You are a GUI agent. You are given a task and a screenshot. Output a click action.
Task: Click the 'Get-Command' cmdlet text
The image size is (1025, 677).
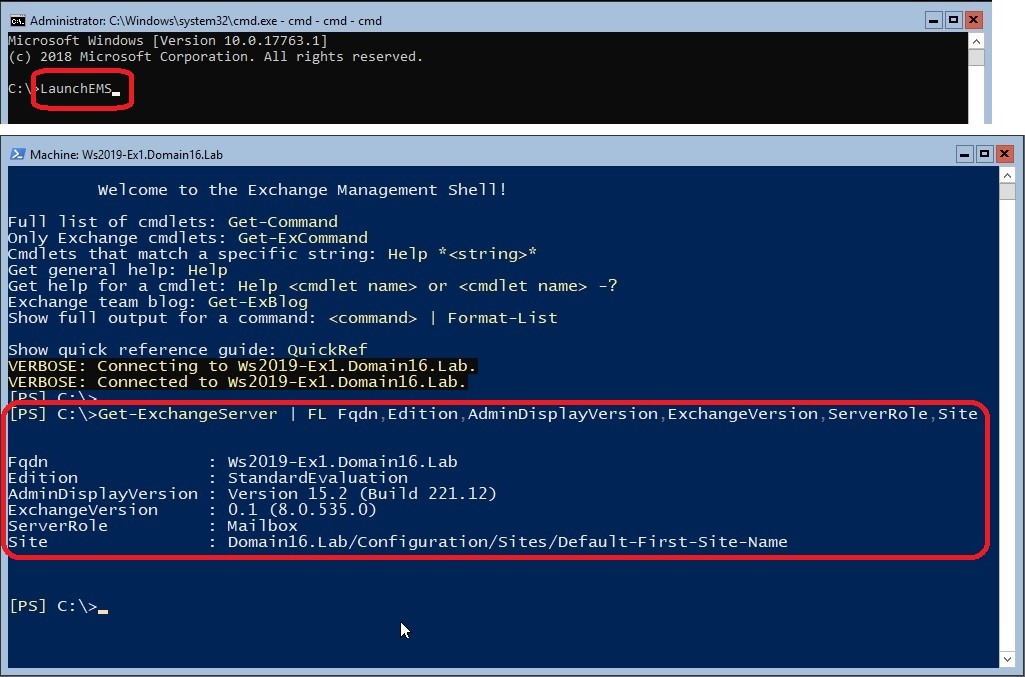click(x=282, y=222)
